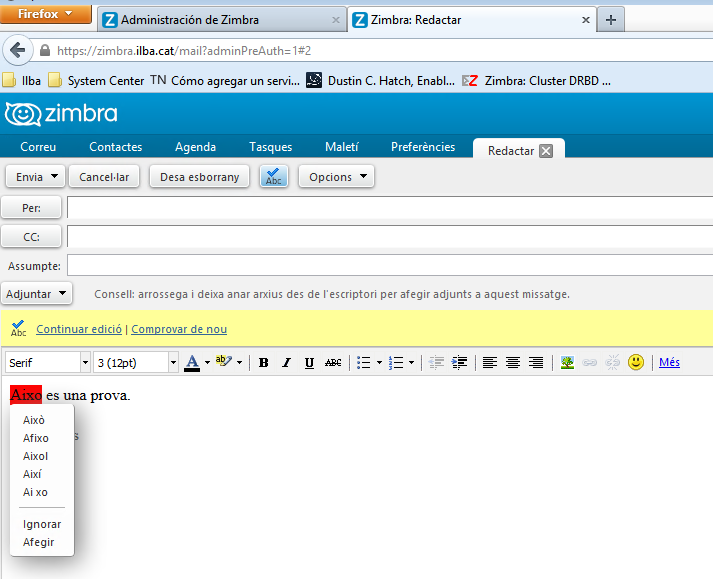Screen dimensions: 713x579
Task: Center align the text
Action: pos(513,363)
